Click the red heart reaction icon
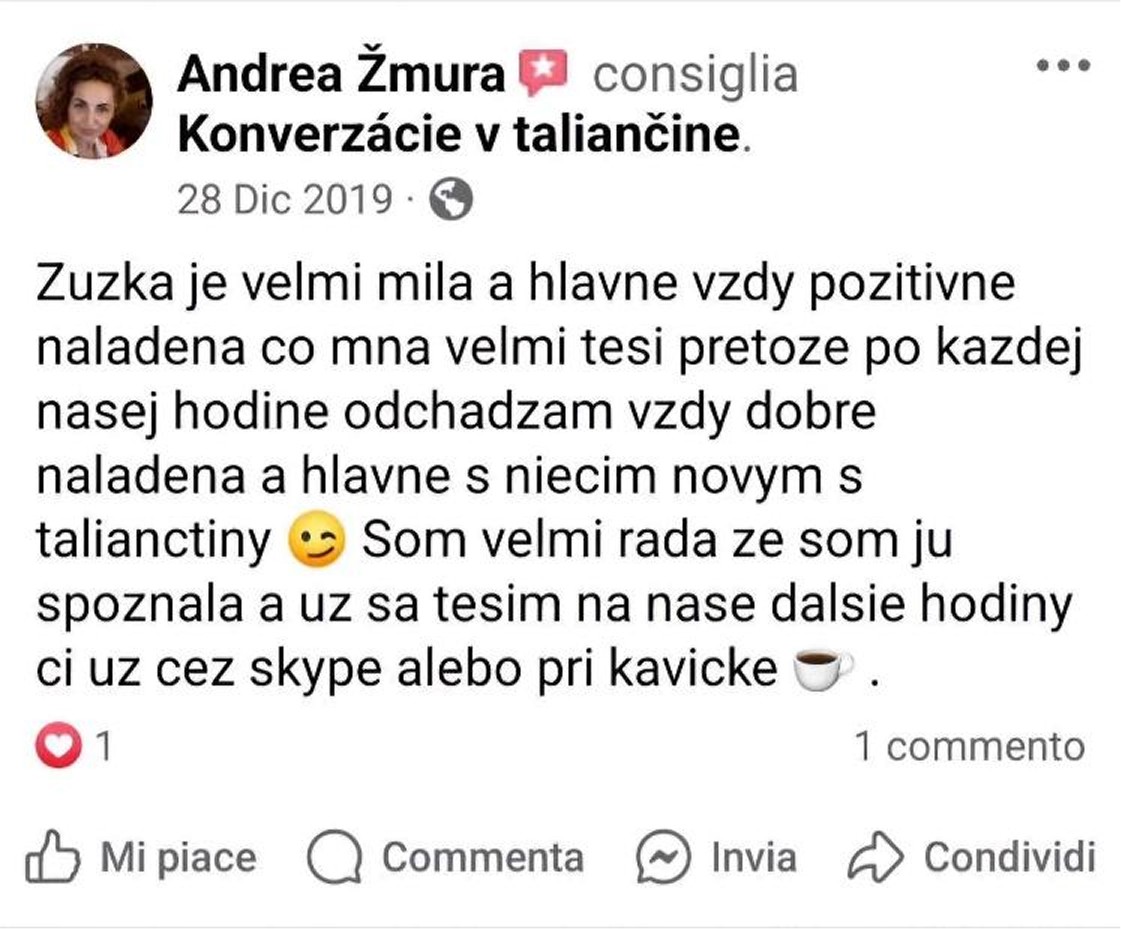Viewport: 1121px width, 929px height. (57, 745)
